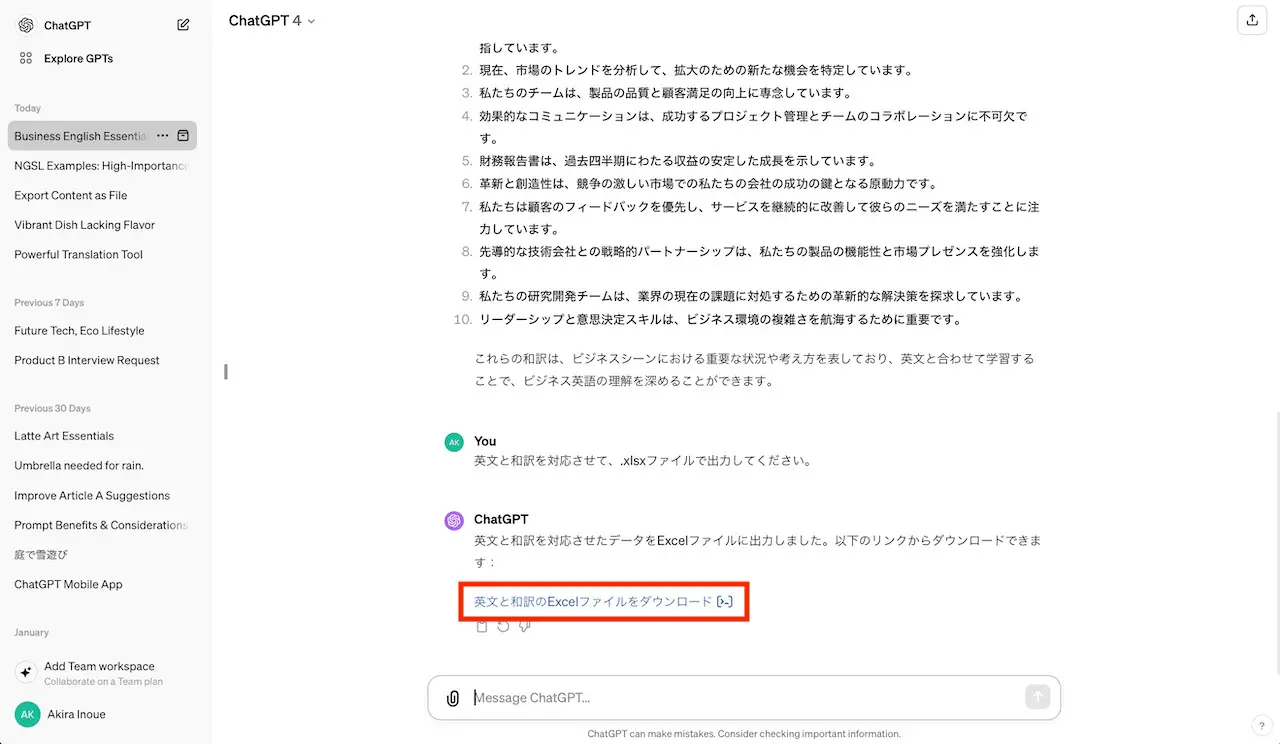Click the ChatGPT logo in sidebar
Image resolution: width=1280 pixels, height=744 pixels.
[26, 25]
